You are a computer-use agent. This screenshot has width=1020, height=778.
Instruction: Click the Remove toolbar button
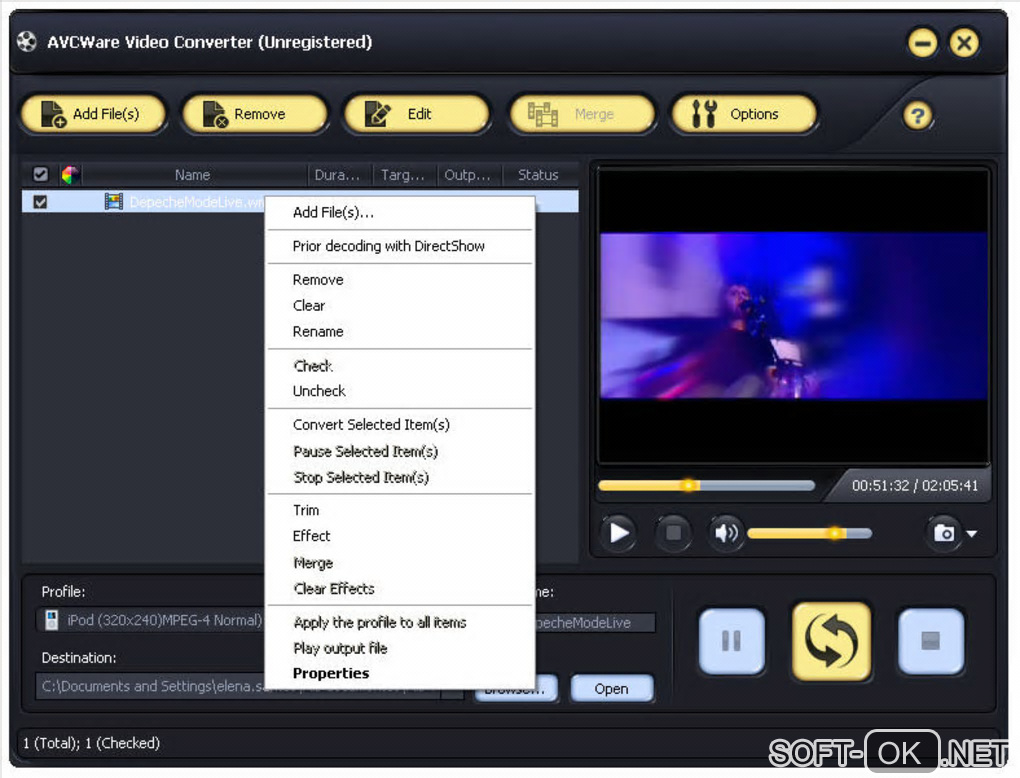254,114
